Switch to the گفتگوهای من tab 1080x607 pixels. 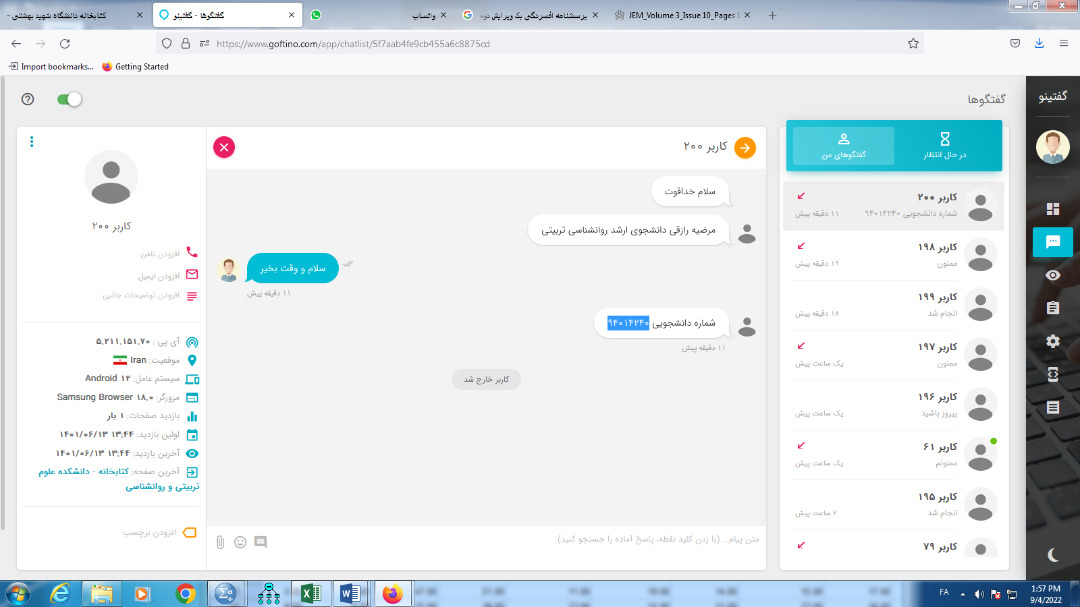pyautogui.click(x=842, y=146)
